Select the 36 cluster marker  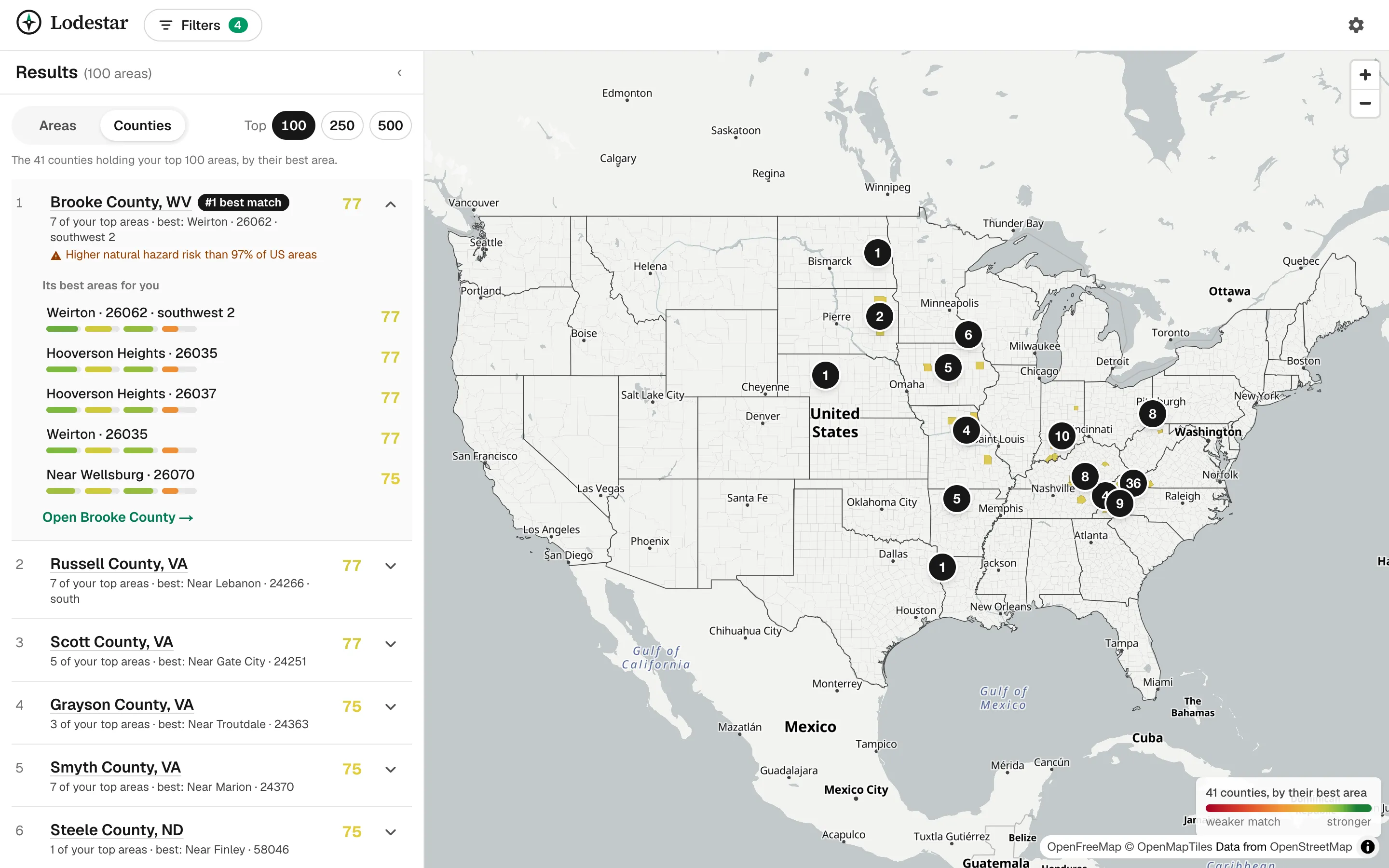tap(1133, 483)
